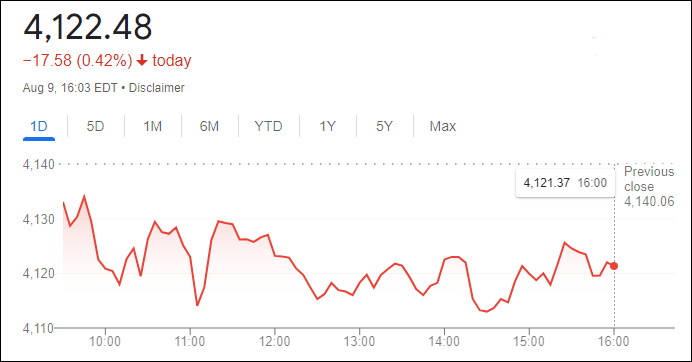The height and width of the screenshot is (362, 692).
Task: Click the 14:00 time axis label
Action: pos(444,342)
